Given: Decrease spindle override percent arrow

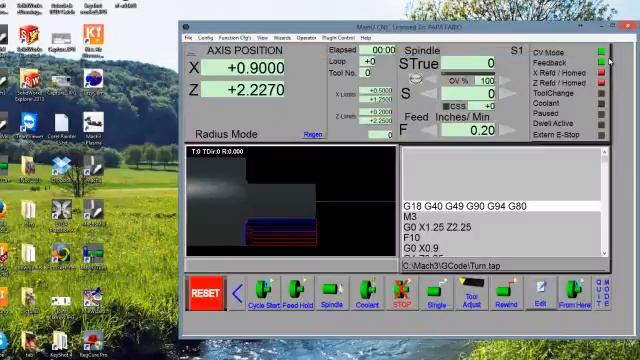Looking at the screenshot, I should click(x=431, y=80).
